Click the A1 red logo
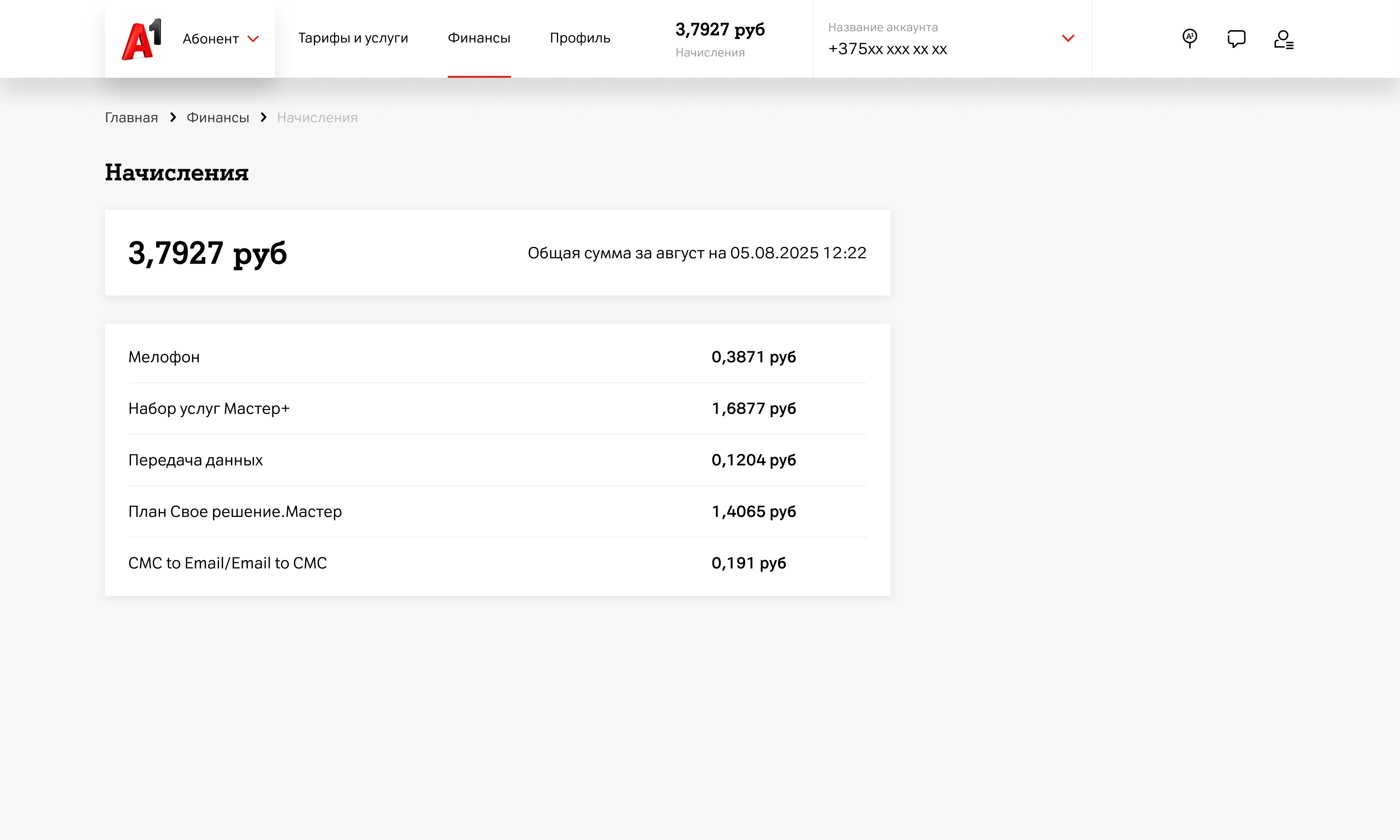 coord(141,39)
